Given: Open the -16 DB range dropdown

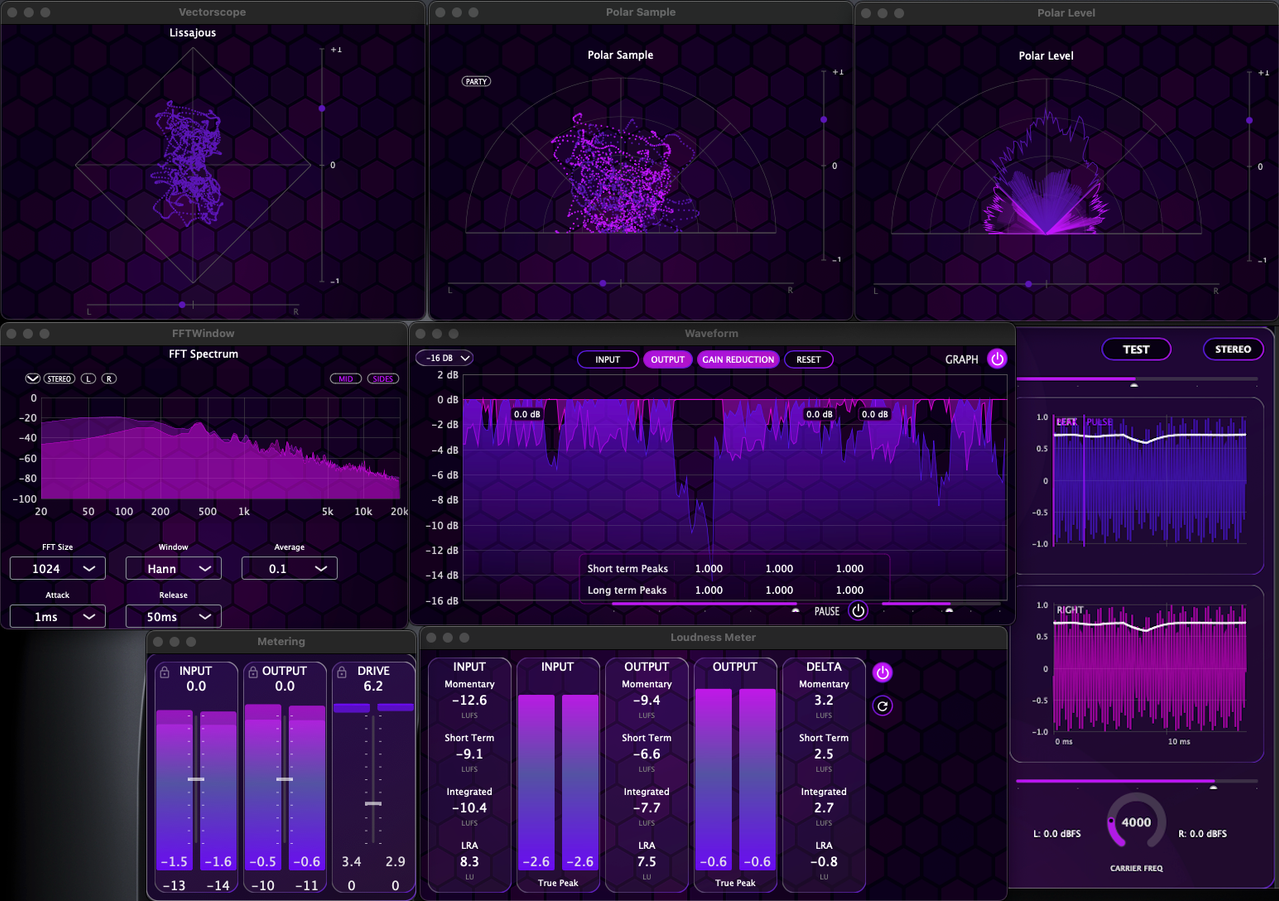Looking at the screenshot, I should click(x=444, y=358).
